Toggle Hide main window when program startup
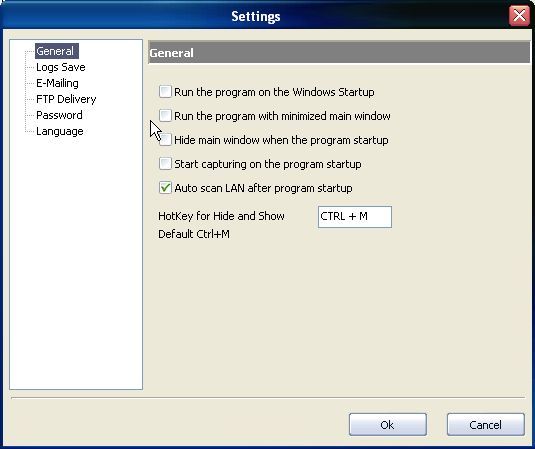The height and width of the screenshot is (449, 535). (x=165, y=140)
